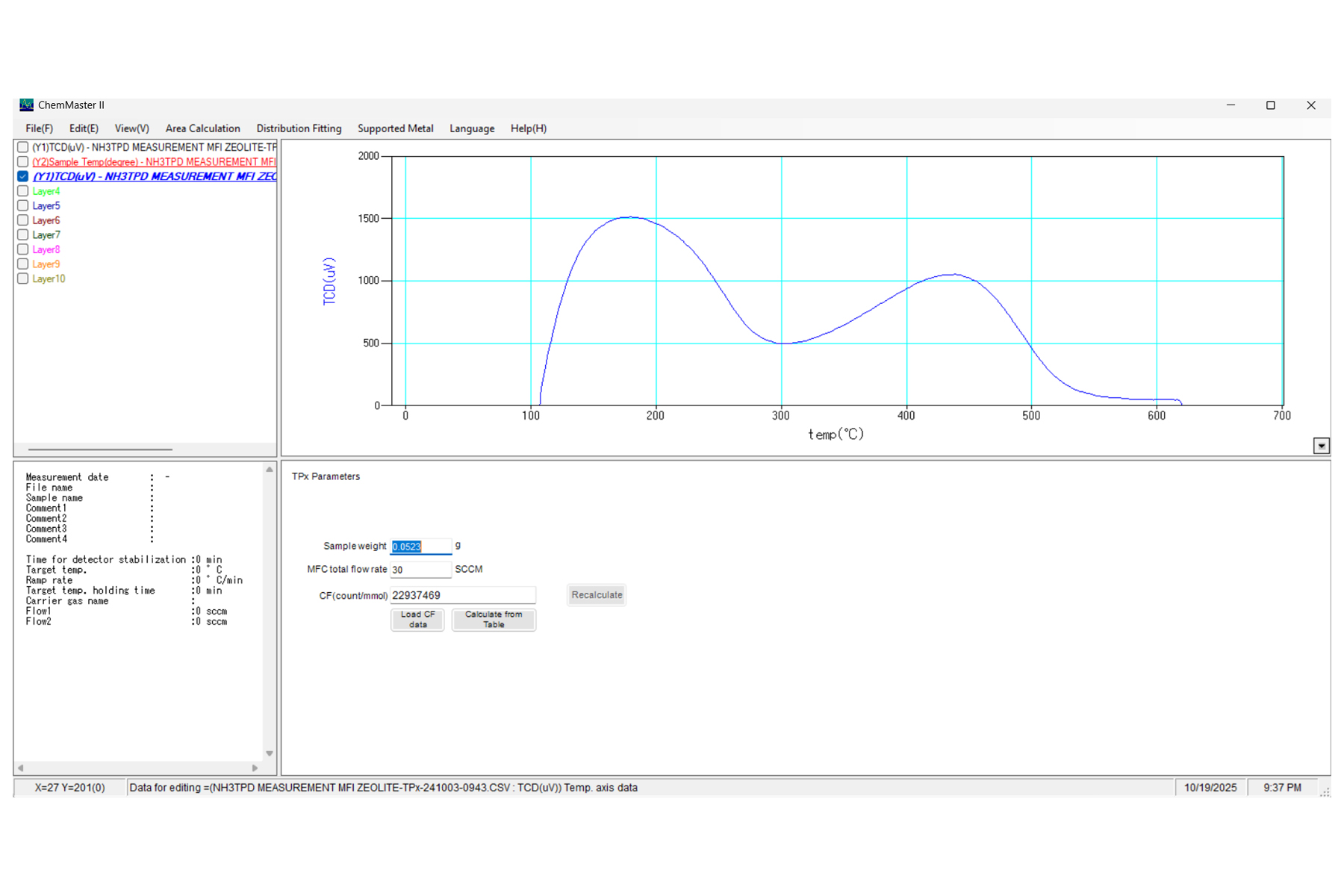Toggle the Layer8 checkbox
Viewport: 1344px width, 896px height.
point(23,249)
